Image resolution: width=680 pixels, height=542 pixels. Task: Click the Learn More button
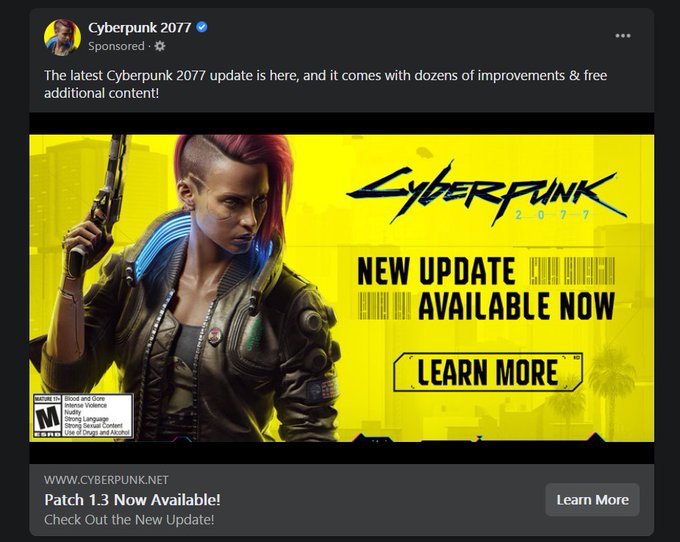pos(592,500)
